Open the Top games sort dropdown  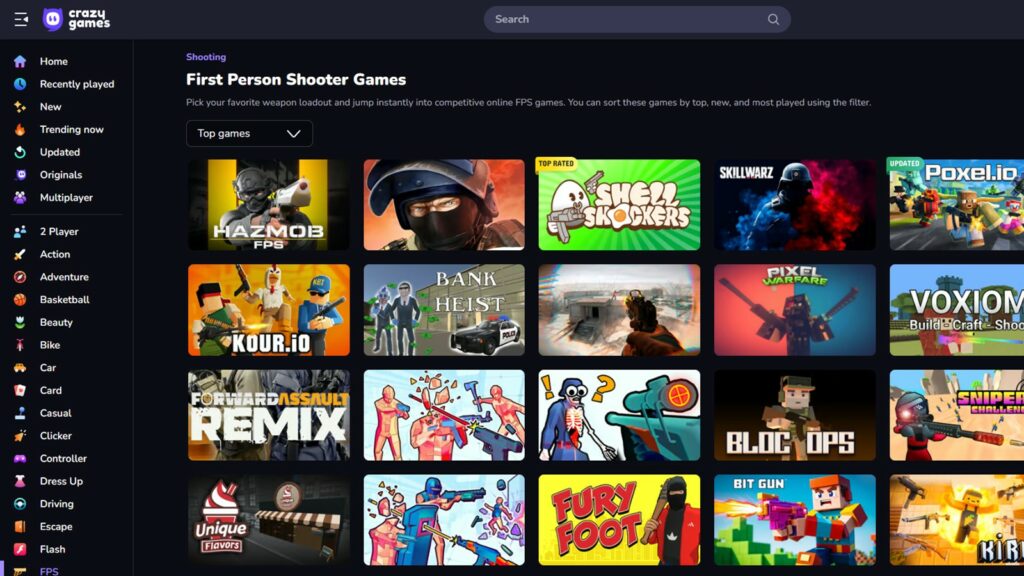[x=249, y=133]
